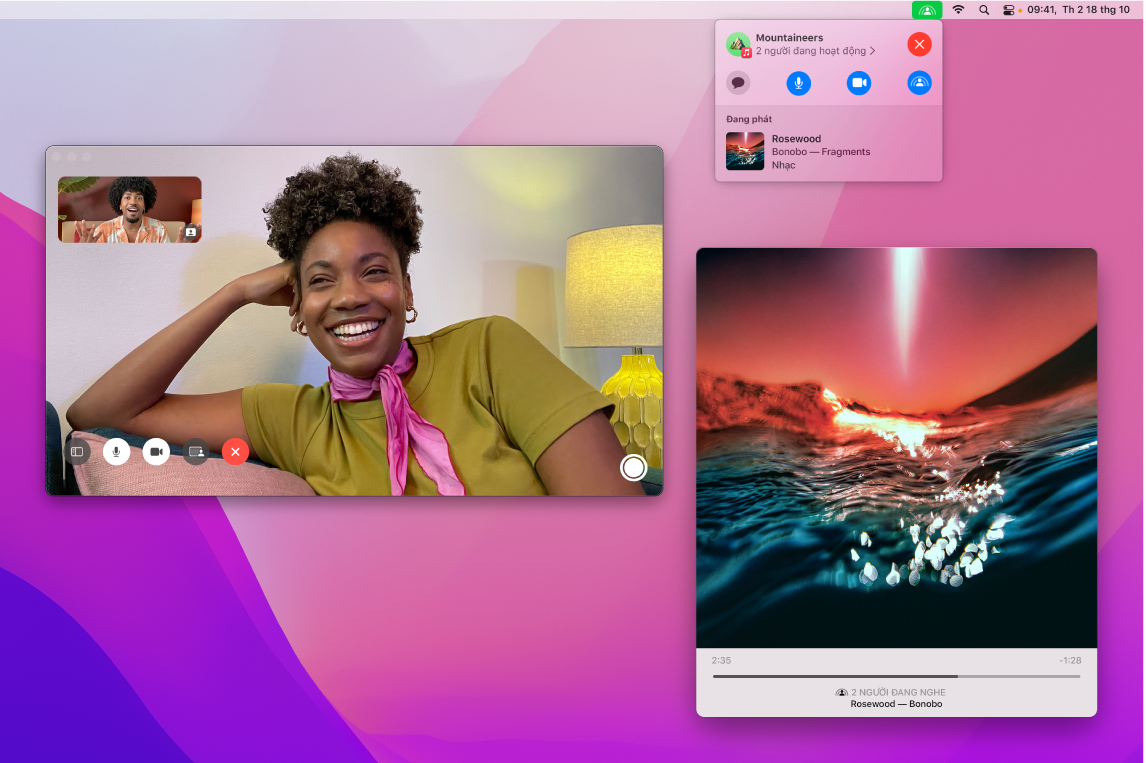Open Spotlight search in the menu bar

(983, 10)
